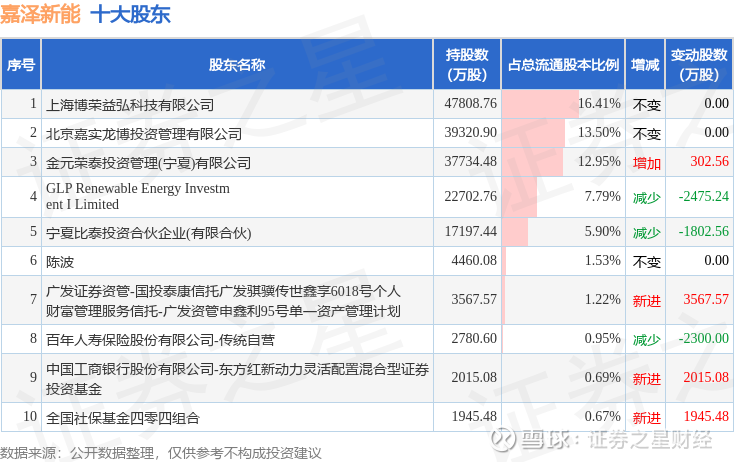Image resolution: width=734 pixels, height=462 pixels.
Task: Click the red 增加 status in row 3
Action: 646,163
